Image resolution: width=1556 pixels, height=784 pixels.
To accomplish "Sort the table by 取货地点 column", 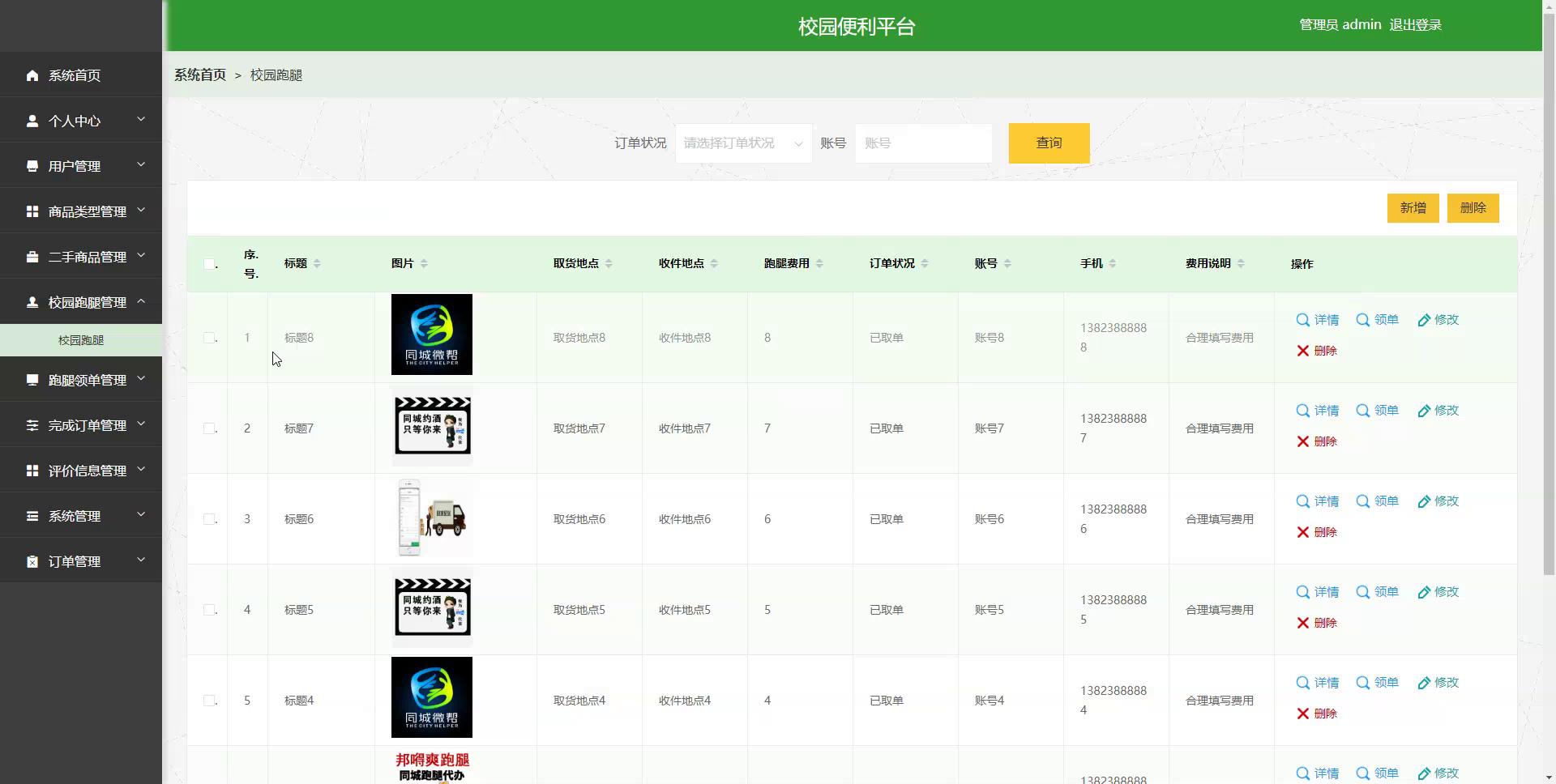I will coord(609,263).
